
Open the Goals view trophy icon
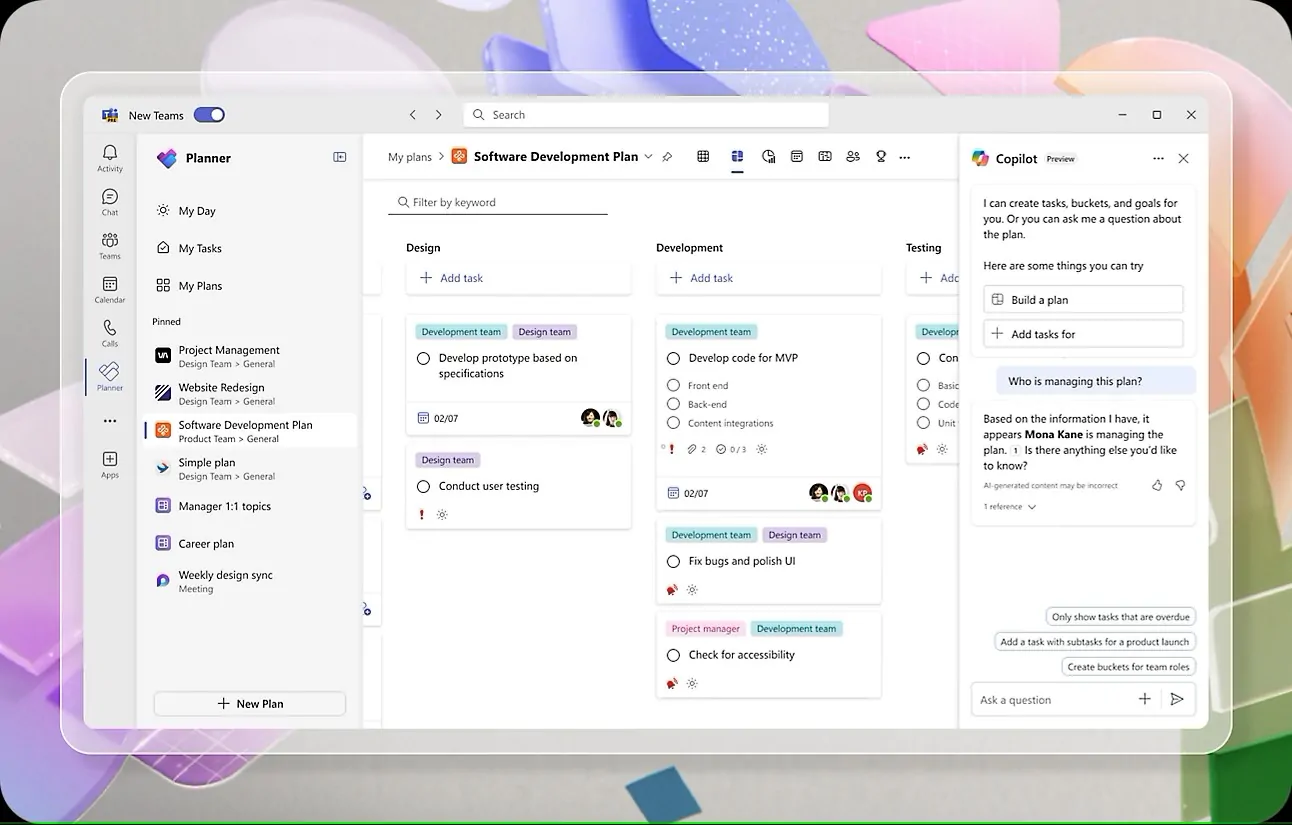click(x=881, y=157)
